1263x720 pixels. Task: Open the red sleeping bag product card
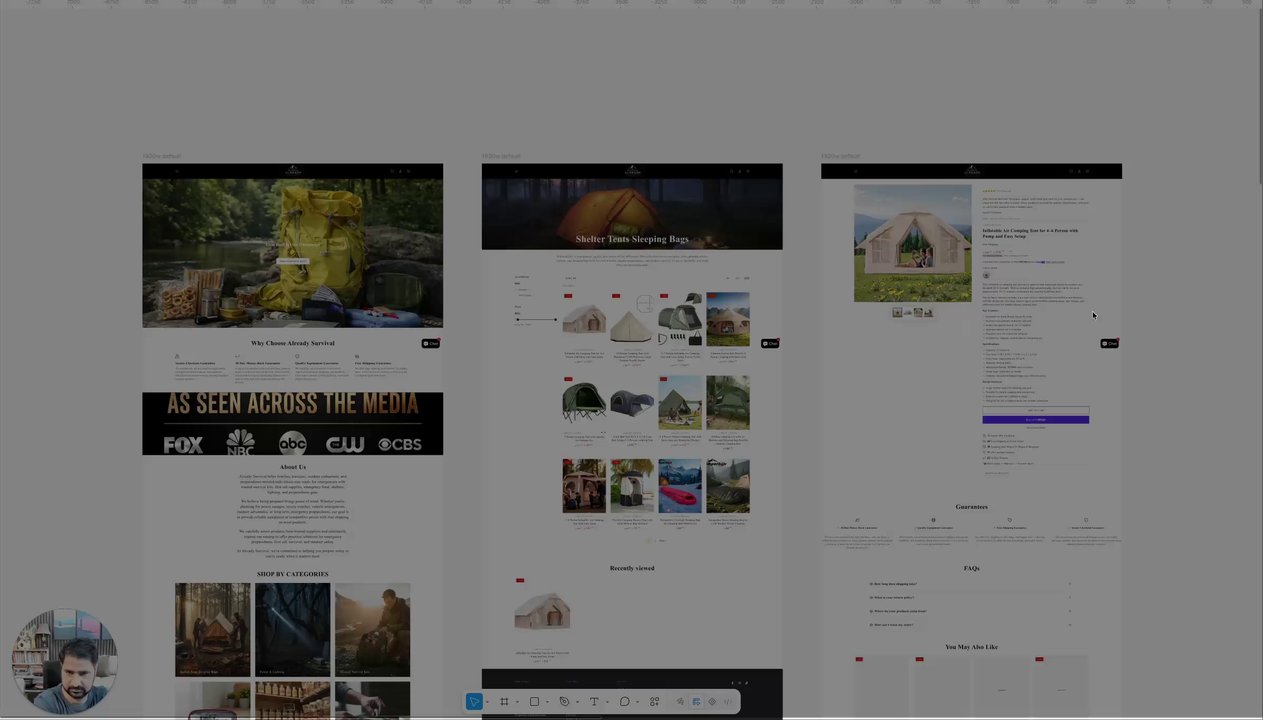680,487
